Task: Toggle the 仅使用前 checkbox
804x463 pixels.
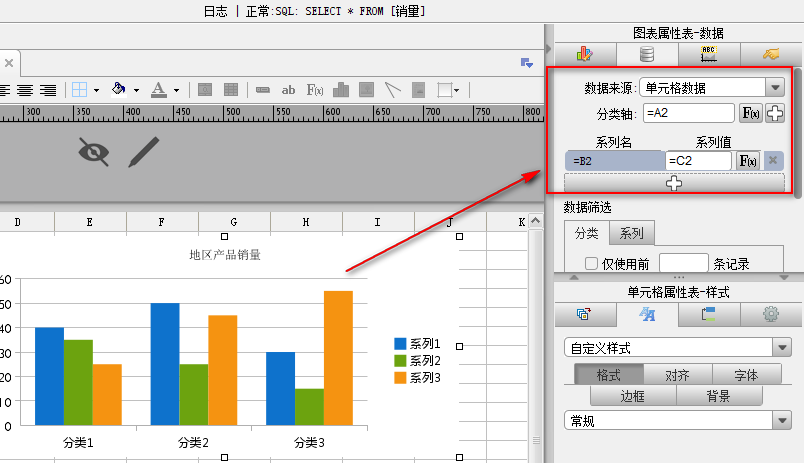Action: click(591, 264)
